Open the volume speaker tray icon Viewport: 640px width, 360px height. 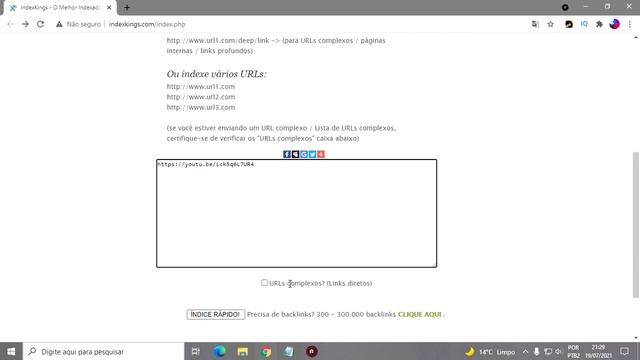[558, 351]
